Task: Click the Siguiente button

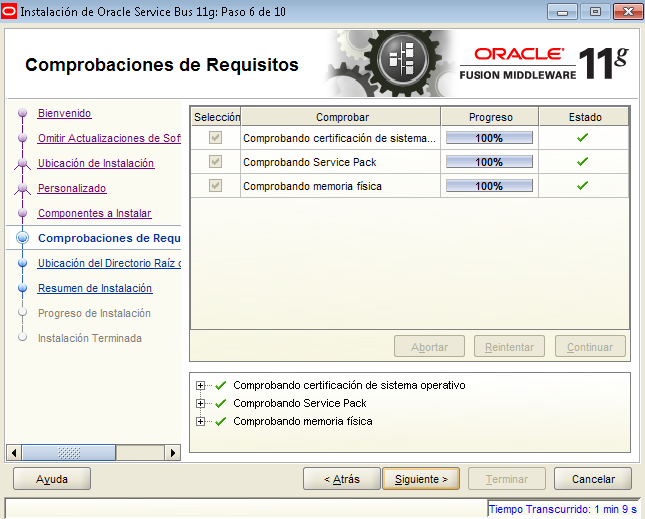Action: (x=421, y=479)
